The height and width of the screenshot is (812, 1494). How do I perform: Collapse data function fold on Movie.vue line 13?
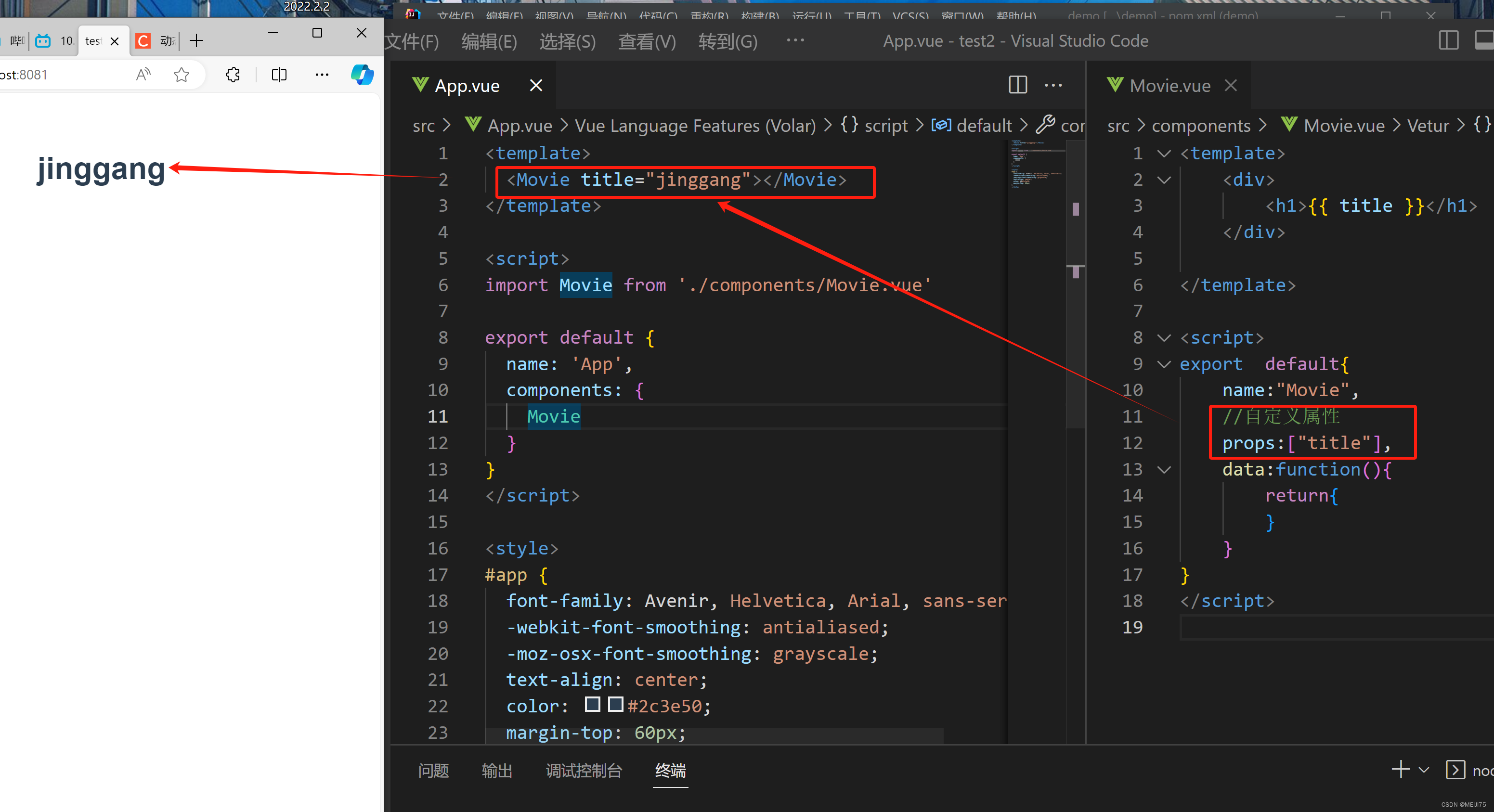[x=1163, y=469]
